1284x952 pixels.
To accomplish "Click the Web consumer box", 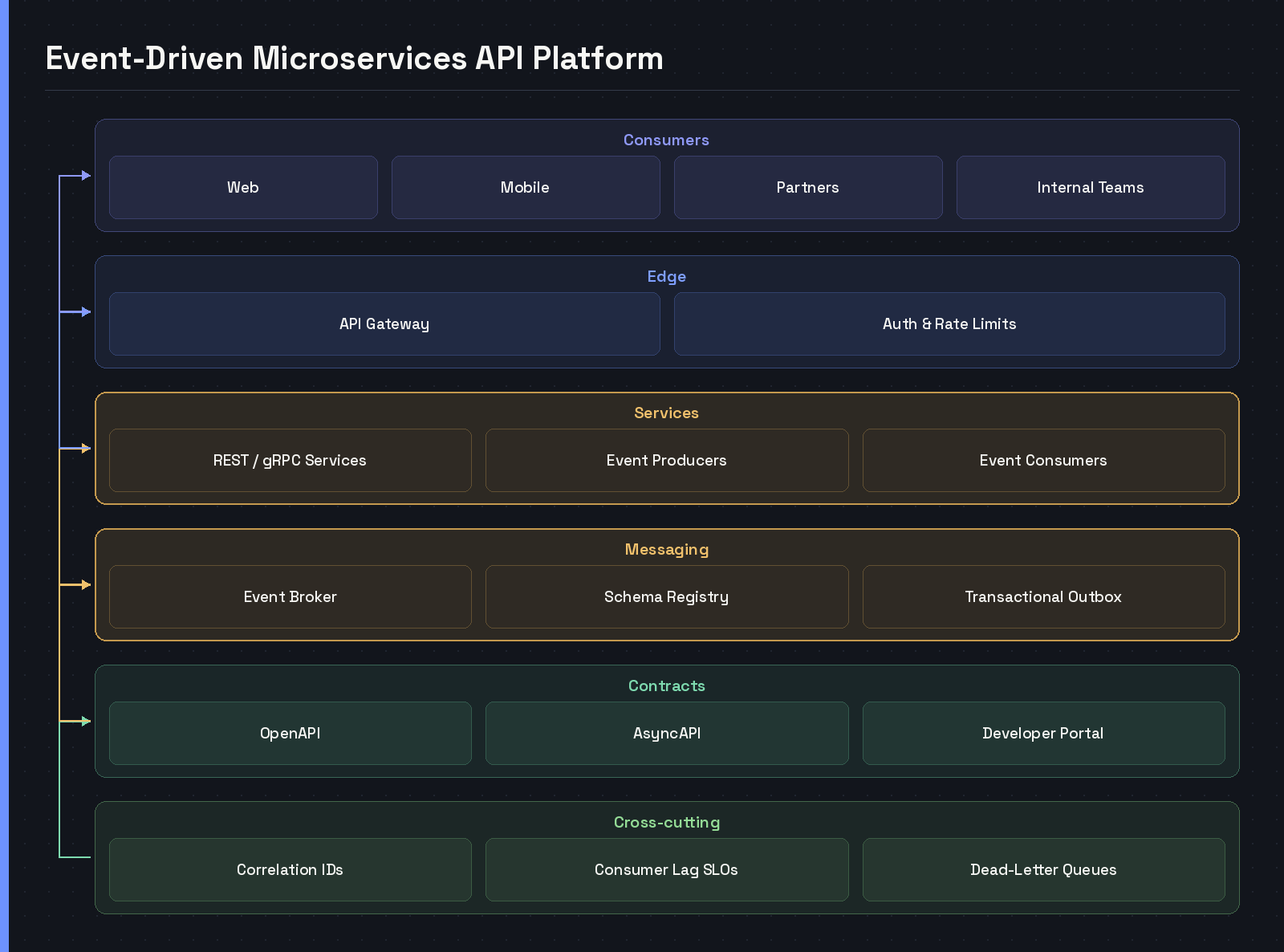I will click(x=243, y=187).
